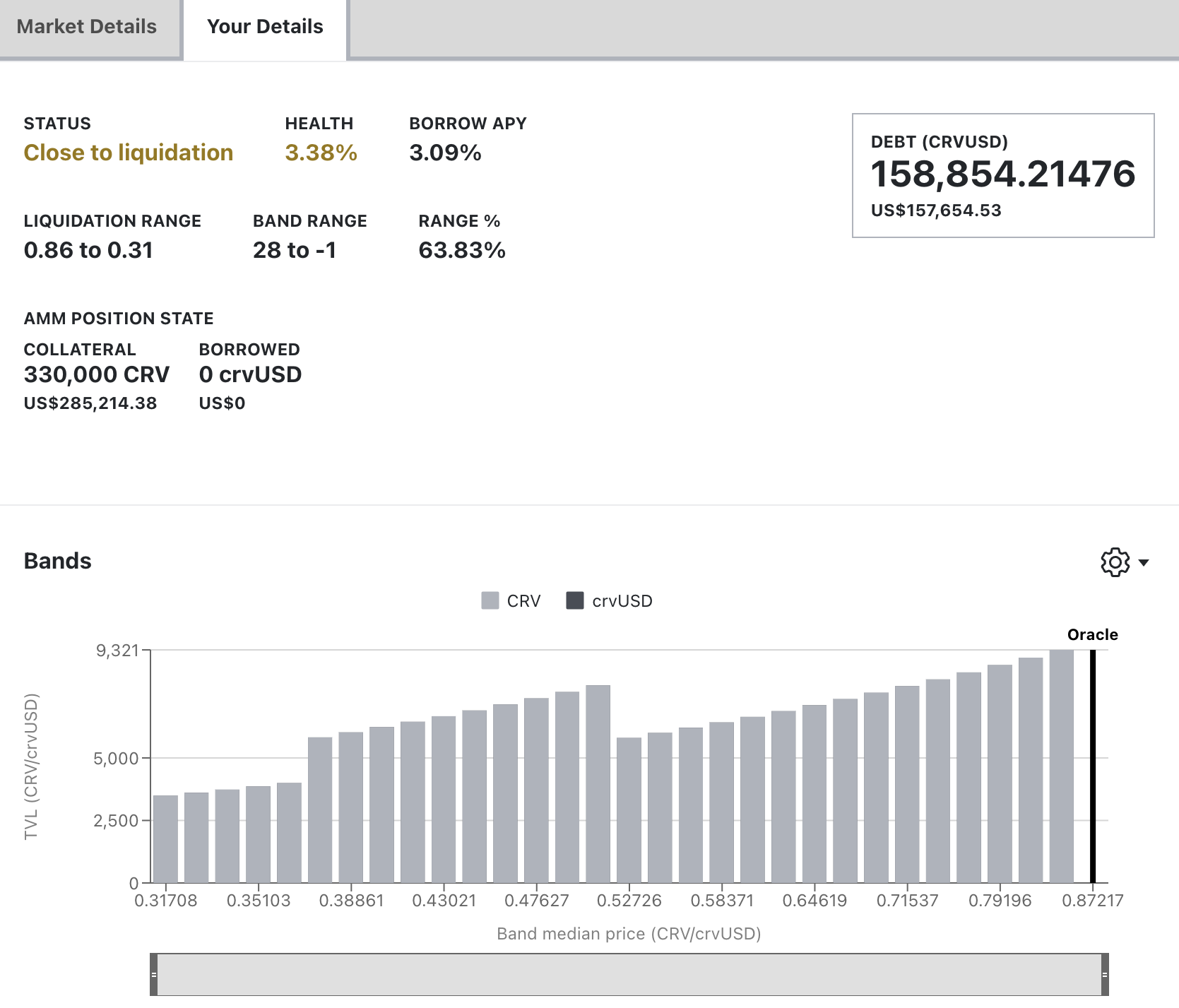
Task: Expand the dropdown arrow beside the gear
Action: pos(1144,563)
